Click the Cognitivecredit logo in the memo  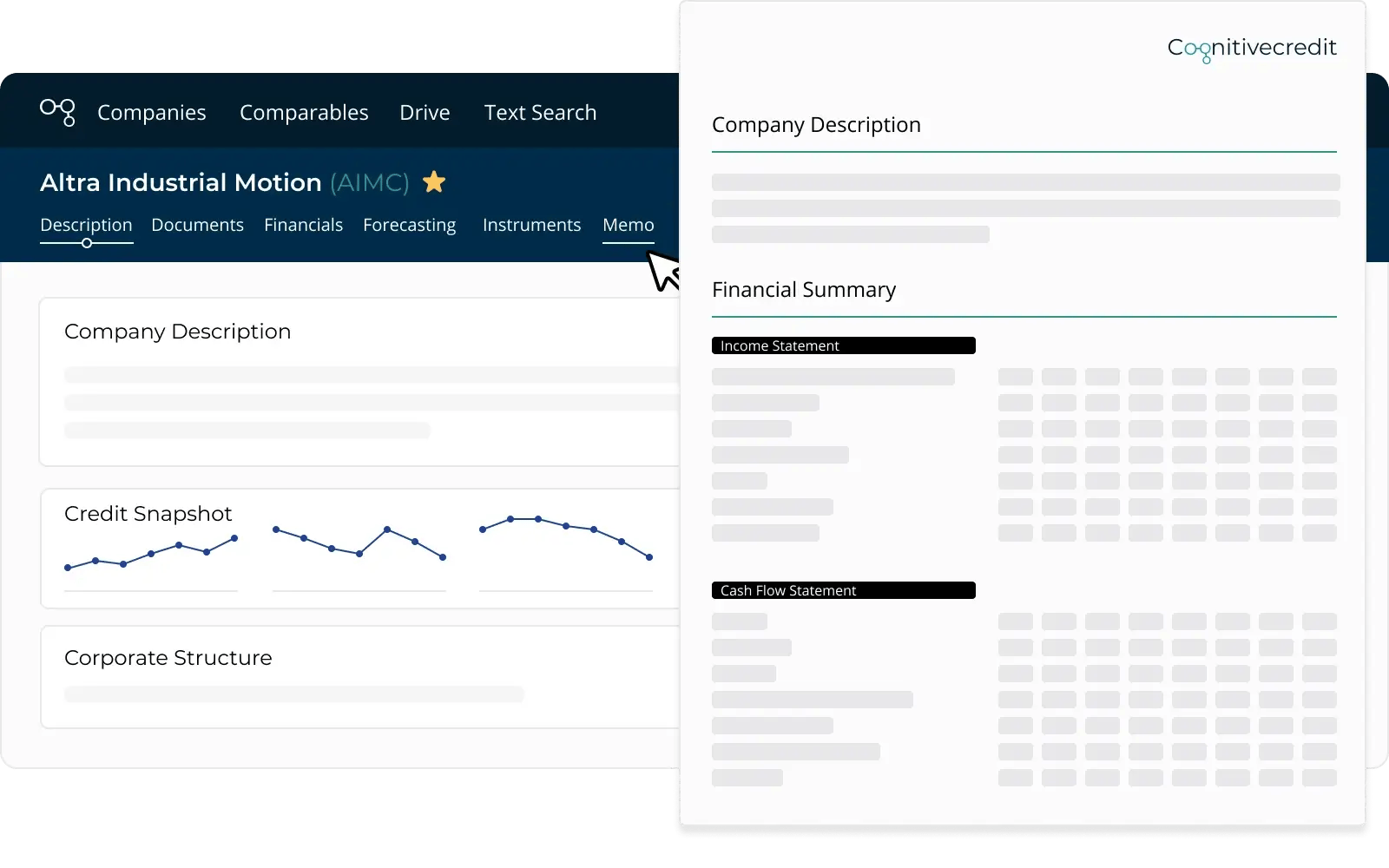(x=1252, y=49)
